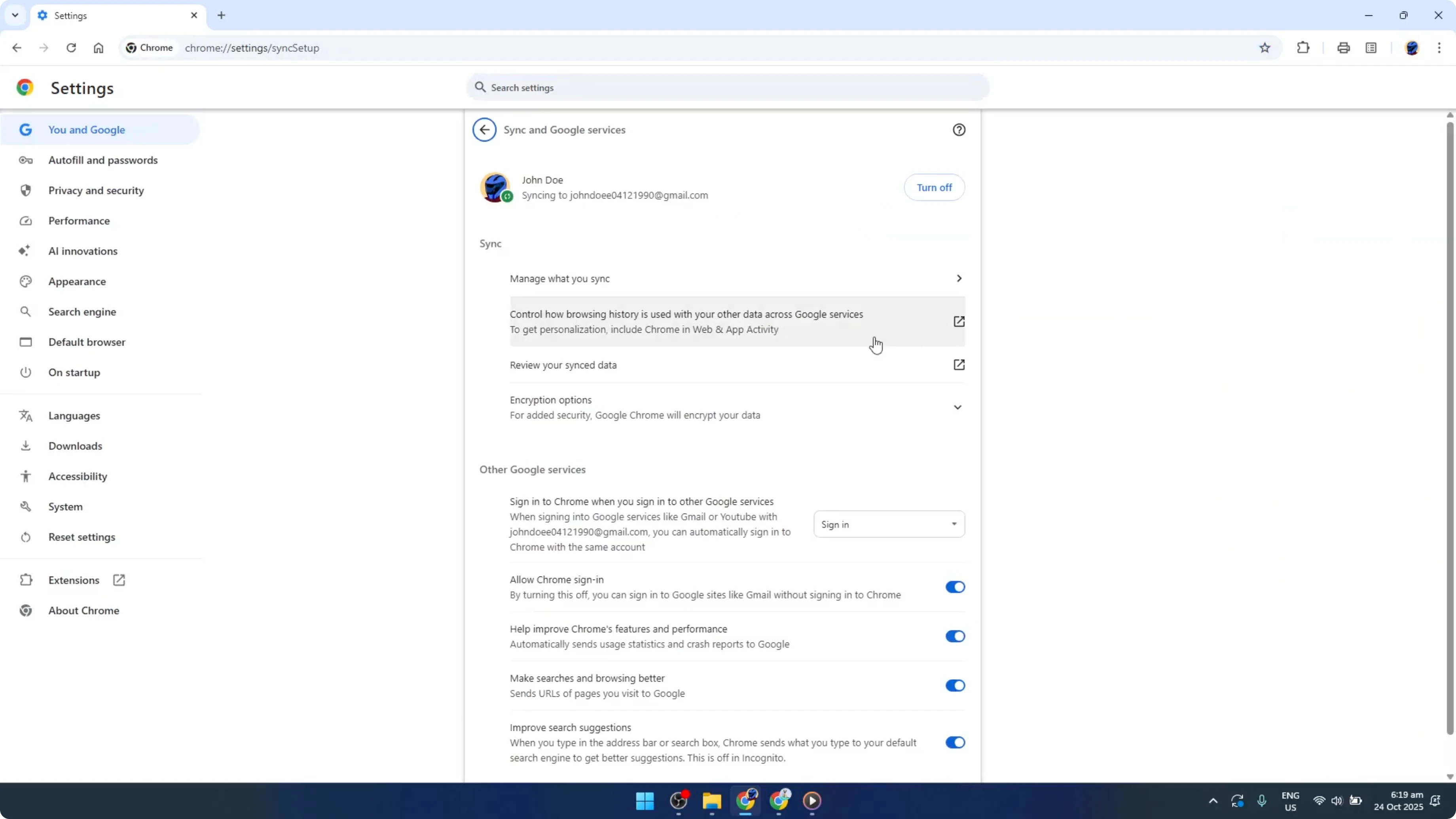
Task: Open "Review your synced data" external link icon
Action: (959, 364)
